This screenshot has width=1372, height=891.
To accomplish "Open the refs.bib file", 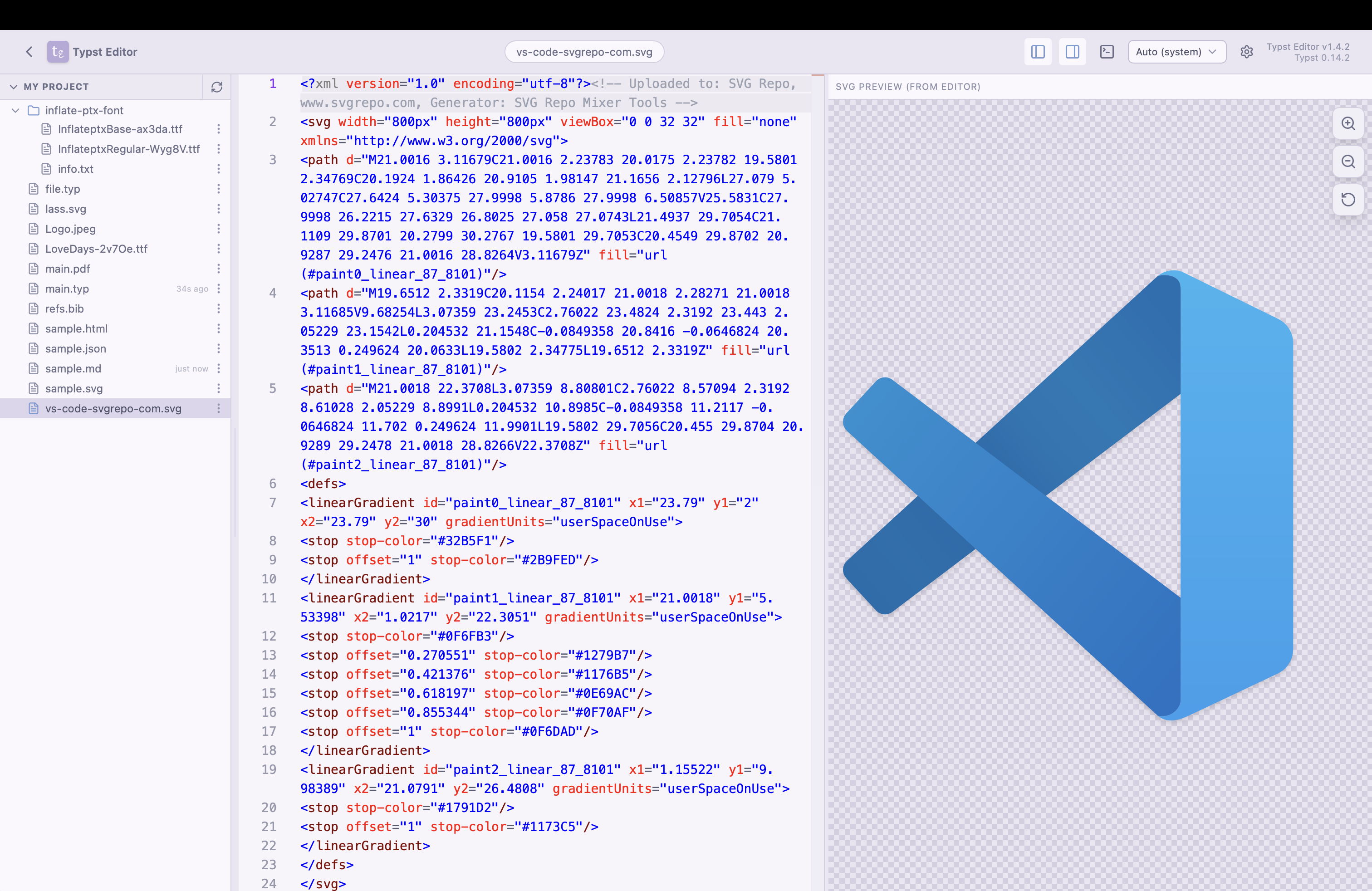I will (64, 308).
